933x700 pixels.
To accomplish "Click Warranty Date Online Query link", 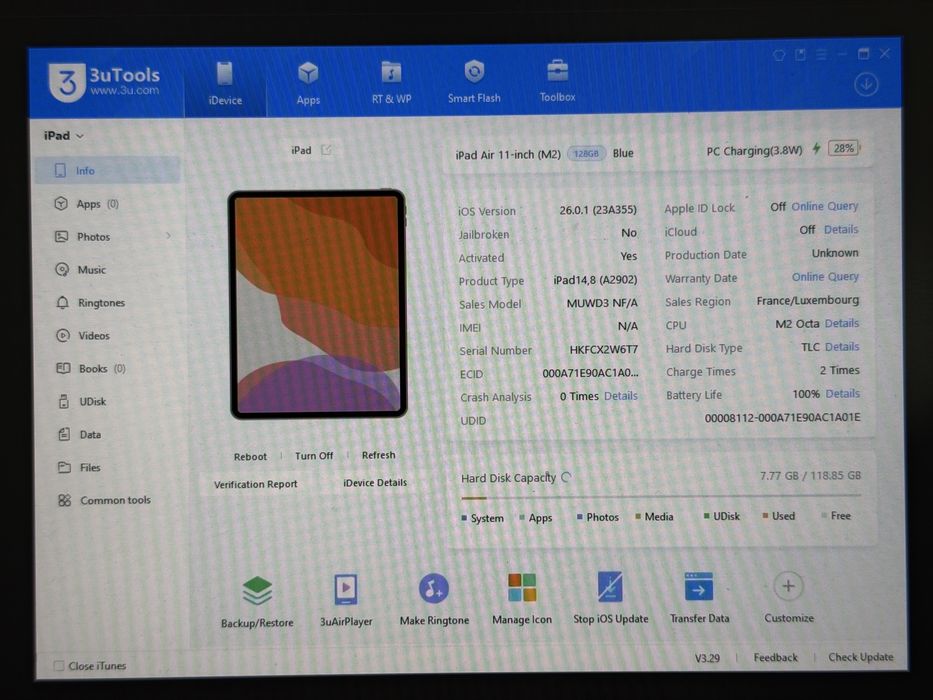I will 825,276.
